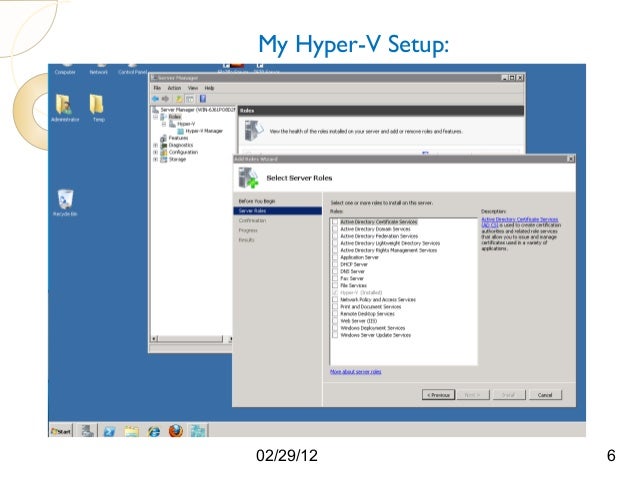This screenshot has width=638, height=479.
Task: Open the Computer desktop shortcut
Action: (x=65, y=70)
